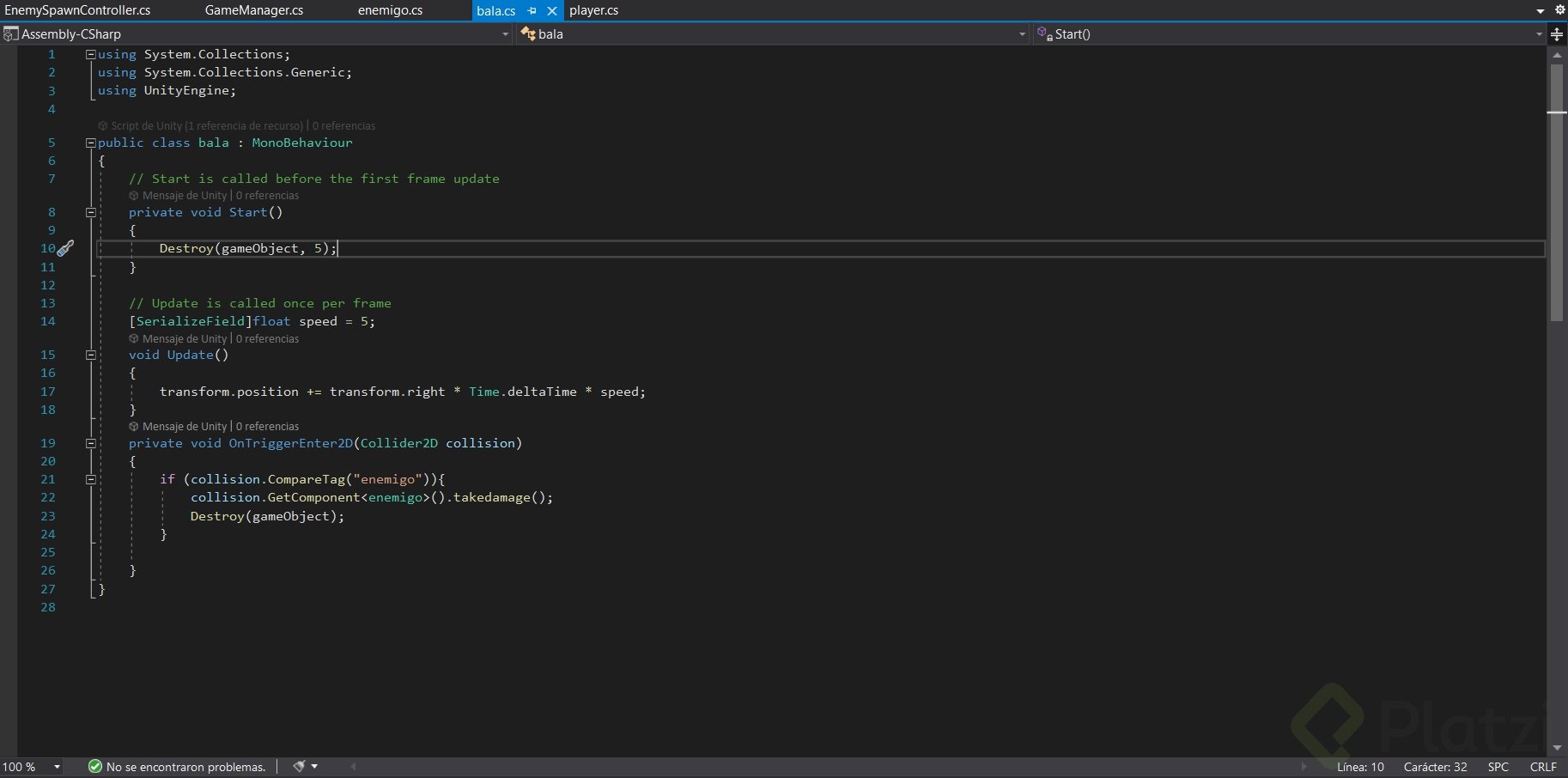This screenshot has width=1568, height=778.
Task: Open the tab settings gear icon
Action: pos(1560,10)
